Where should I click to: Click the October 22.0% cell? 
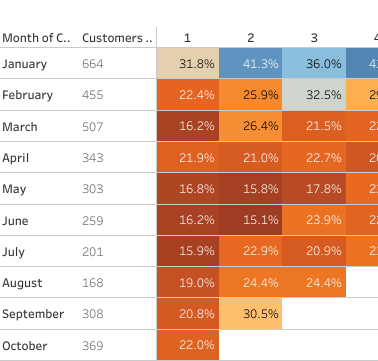pos(188,345)
